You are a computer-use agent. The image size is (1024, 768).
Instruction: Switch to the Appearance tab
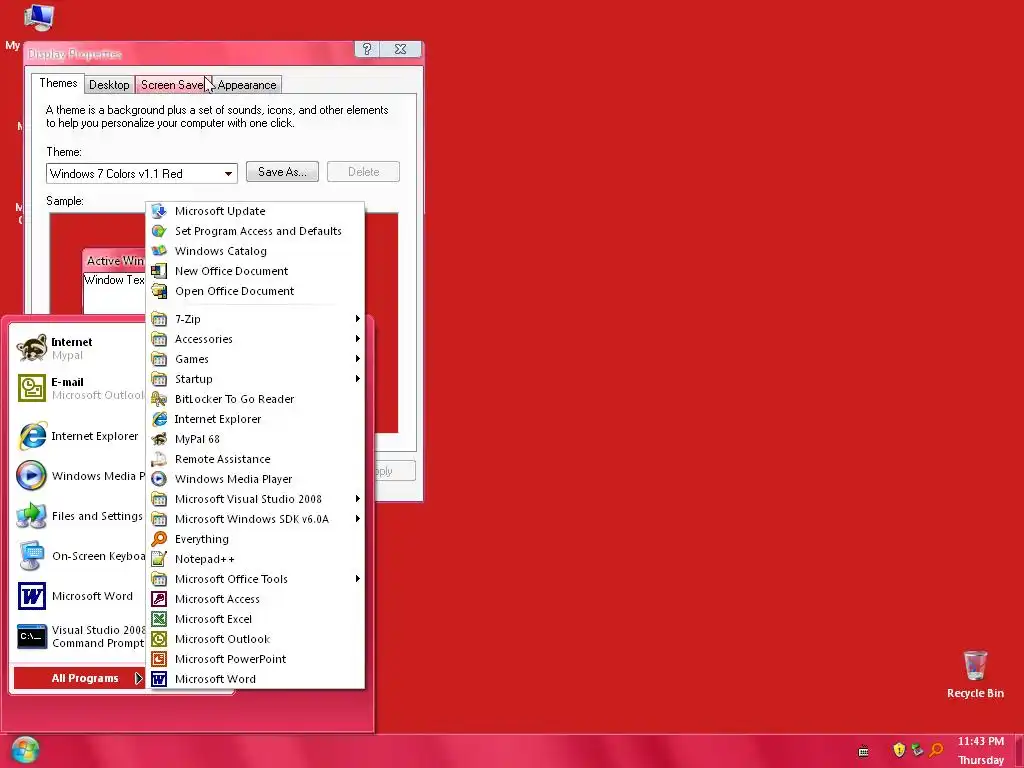point(246,85)
